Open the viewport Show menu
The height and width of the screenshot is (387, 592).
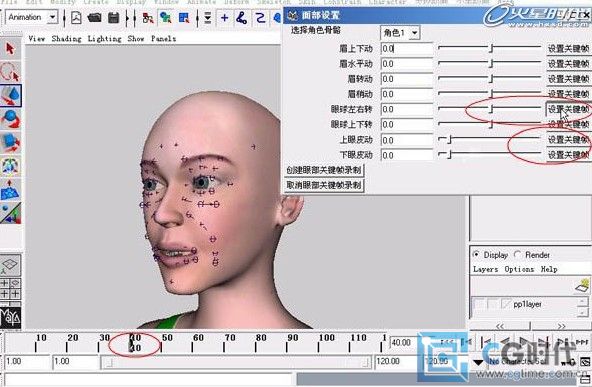click(136, 39)
